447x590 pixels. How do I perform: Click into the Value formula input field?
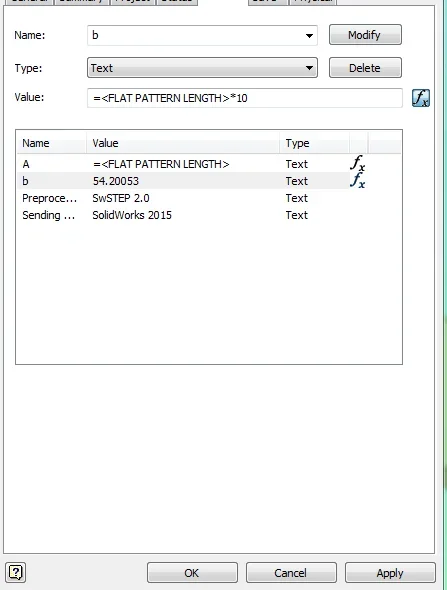pos(245,98)
